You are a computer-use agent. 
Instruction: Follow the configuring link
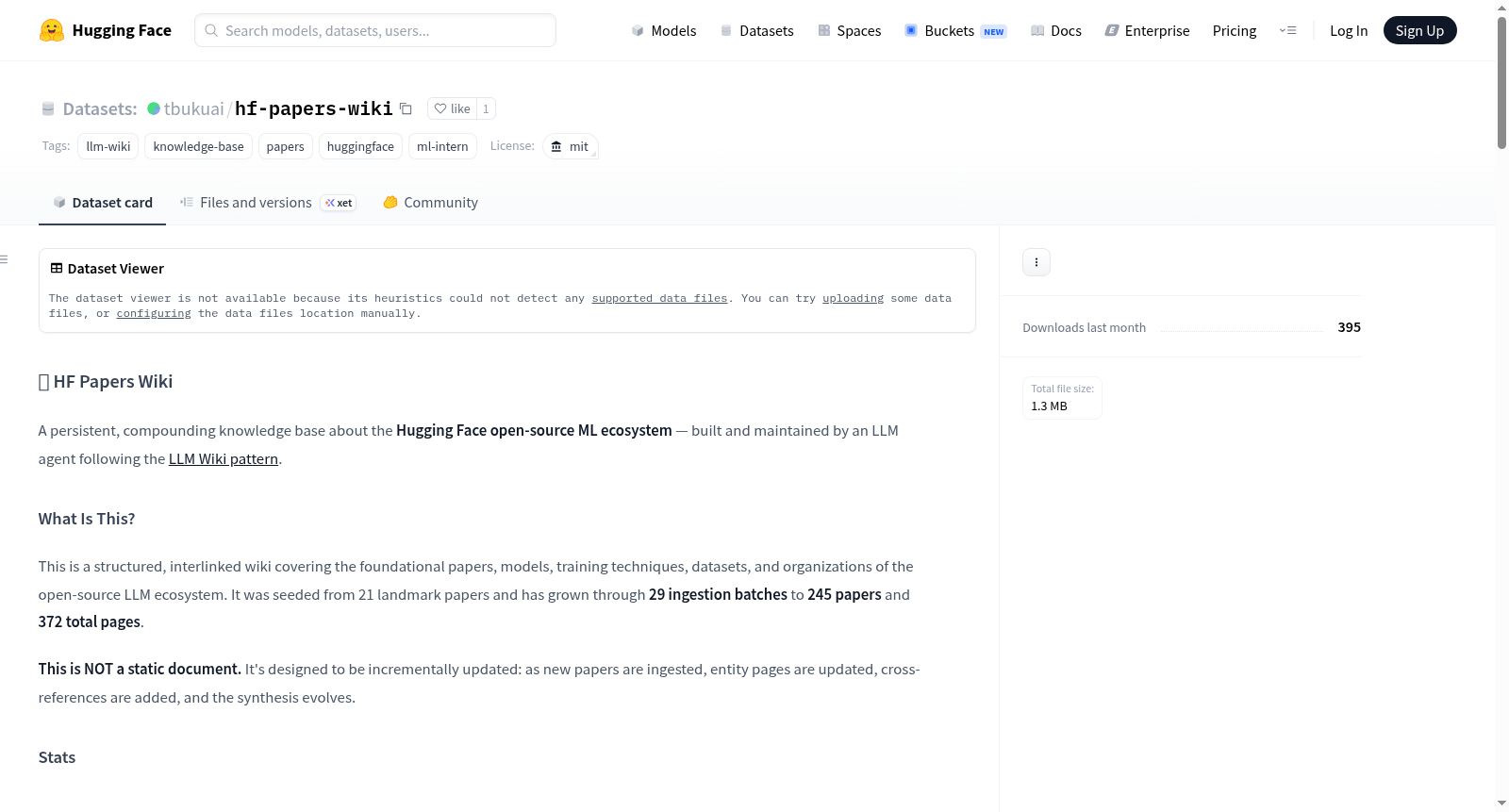pyautogui.click(x=154, y=313)
